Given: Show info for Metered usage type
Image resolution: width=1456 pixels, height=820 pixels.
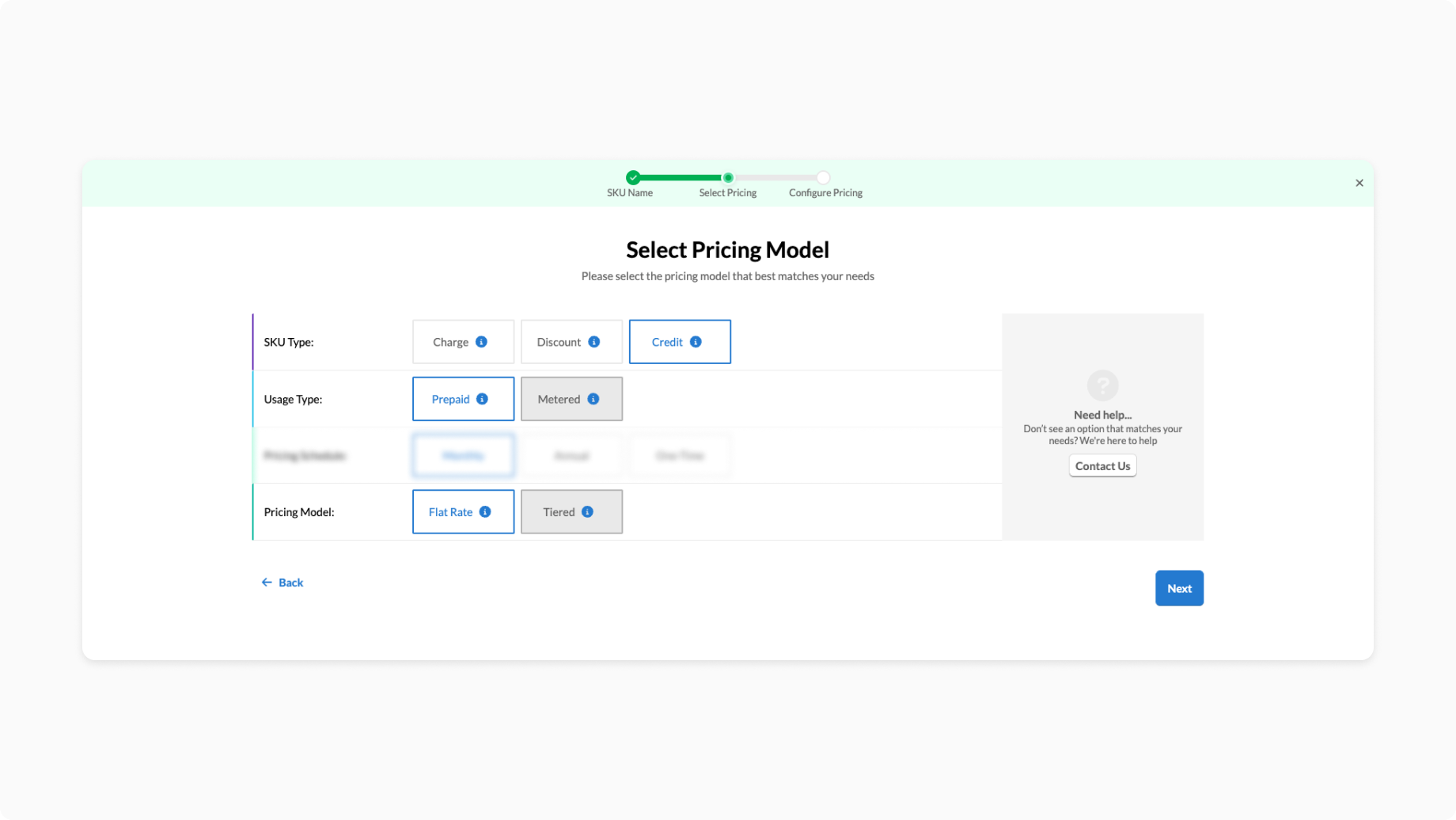Looking at the screenshot, I should (593, 399).
